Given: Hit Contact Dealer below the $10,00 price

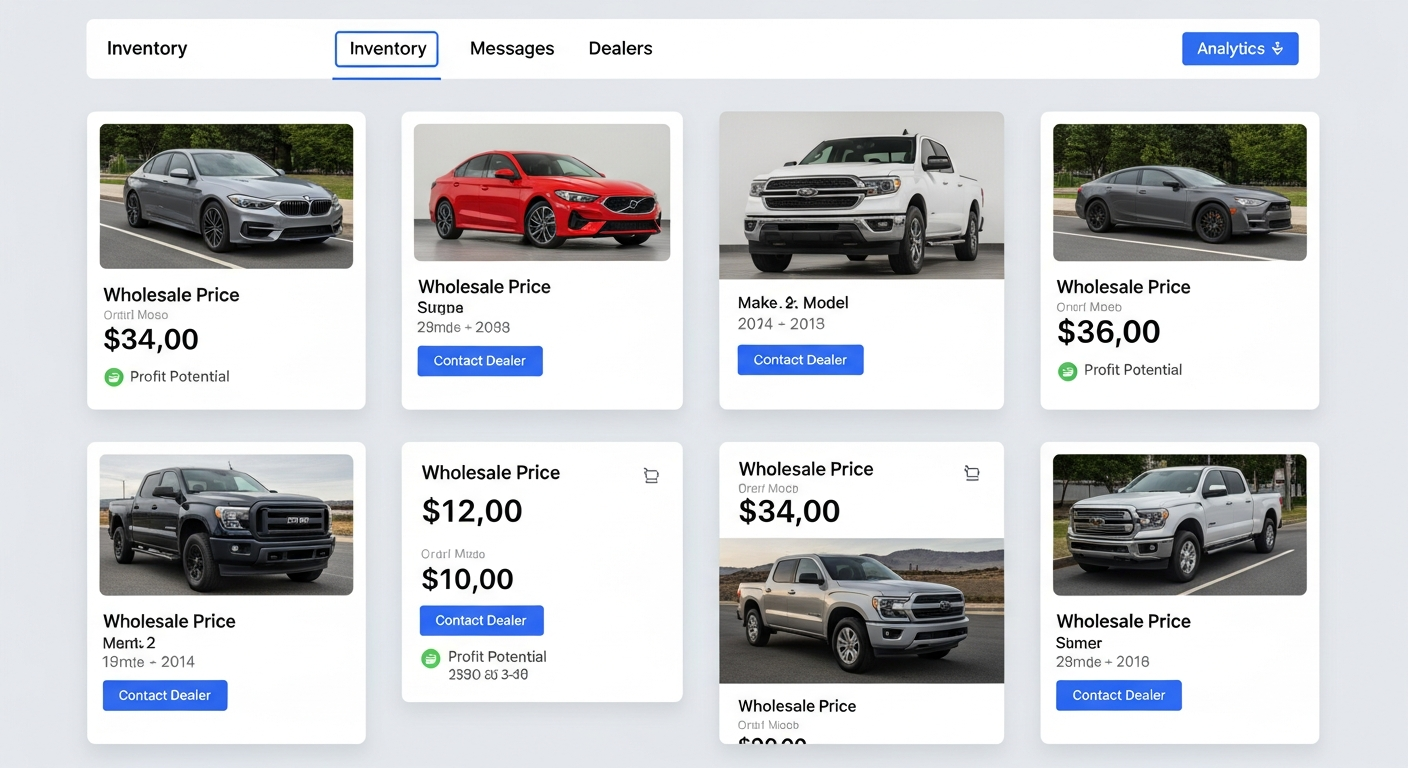Looking at the screenshot, I should coord(481,620).
